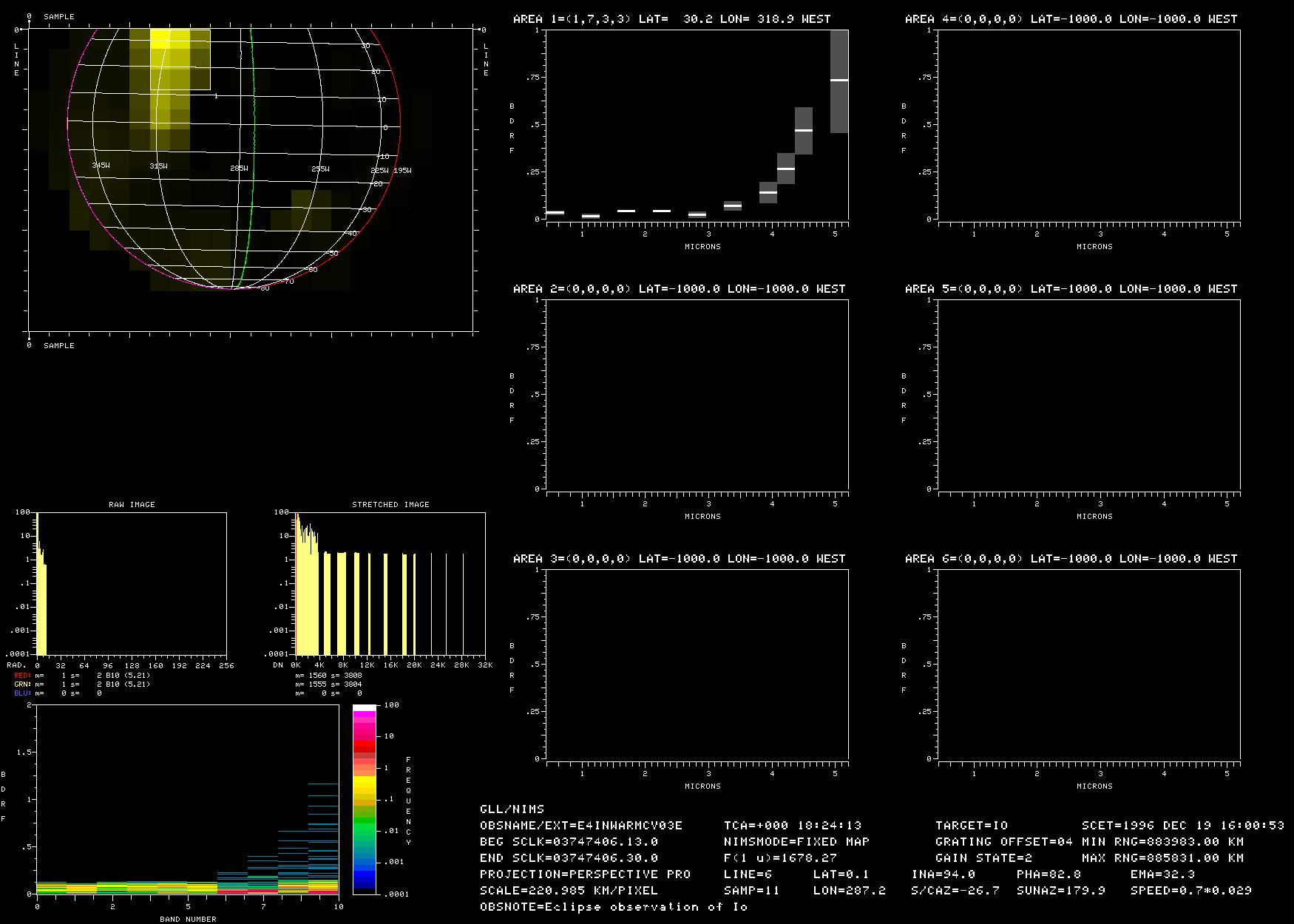Image resolution: width=1294 pixels, height=924 pixels.
Task: Click inside the empty AREA 4 plot
Action: point(1089,124)
